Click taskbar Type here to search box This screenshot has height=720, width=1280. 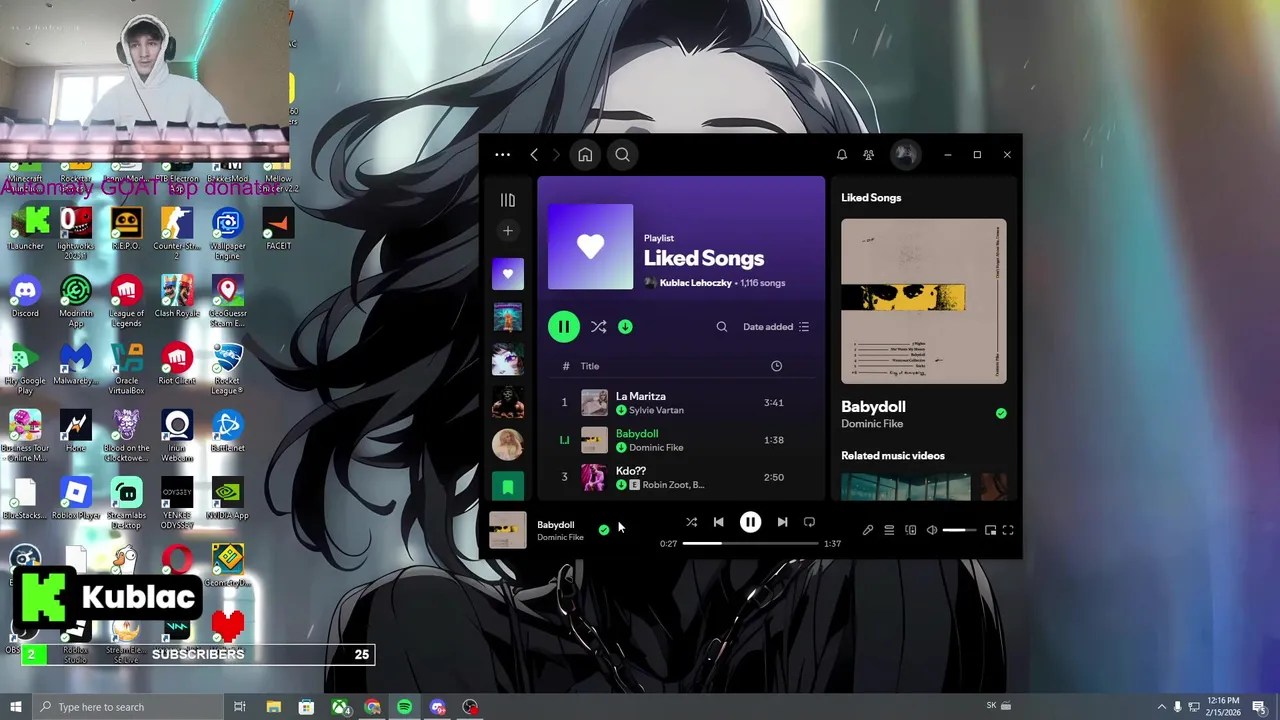tap(127, 707)
